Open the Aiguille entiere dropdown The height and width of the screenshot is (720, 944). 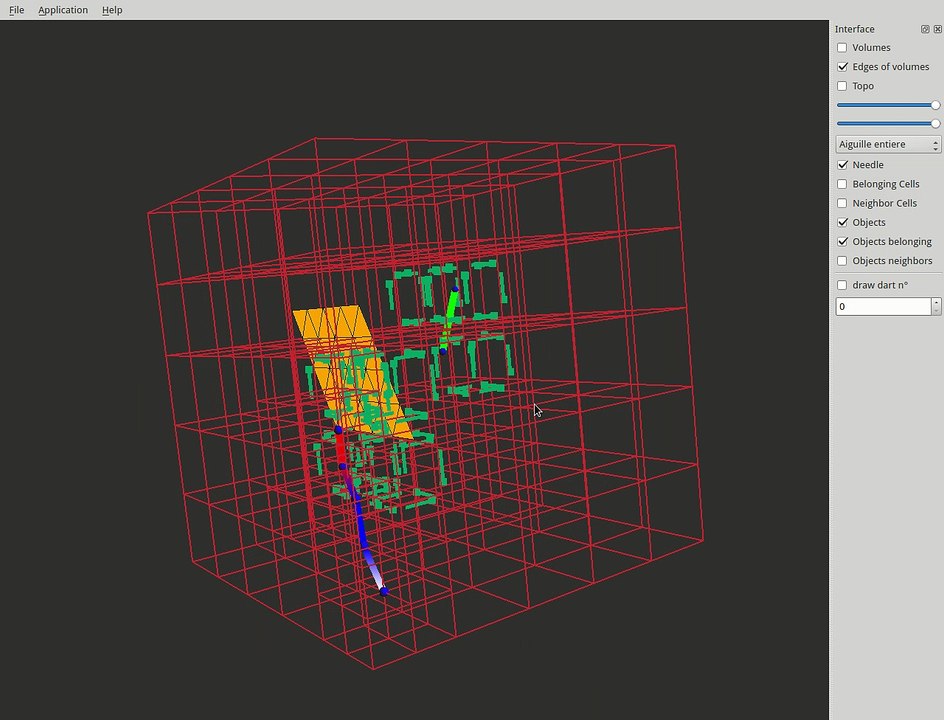tap(888, 144)
